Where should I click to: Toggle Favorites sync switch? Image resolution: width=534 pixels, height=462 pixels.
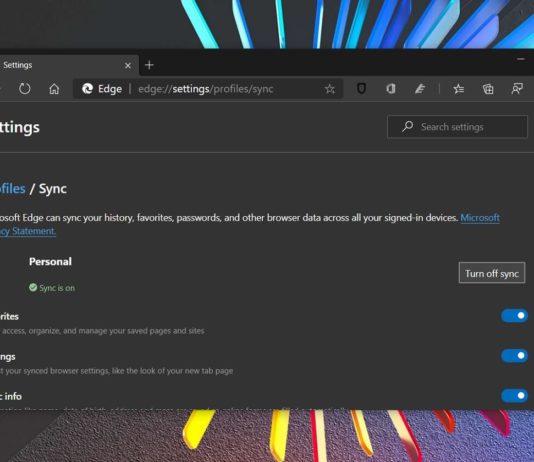pyautogui.click(x=515, y=316)
